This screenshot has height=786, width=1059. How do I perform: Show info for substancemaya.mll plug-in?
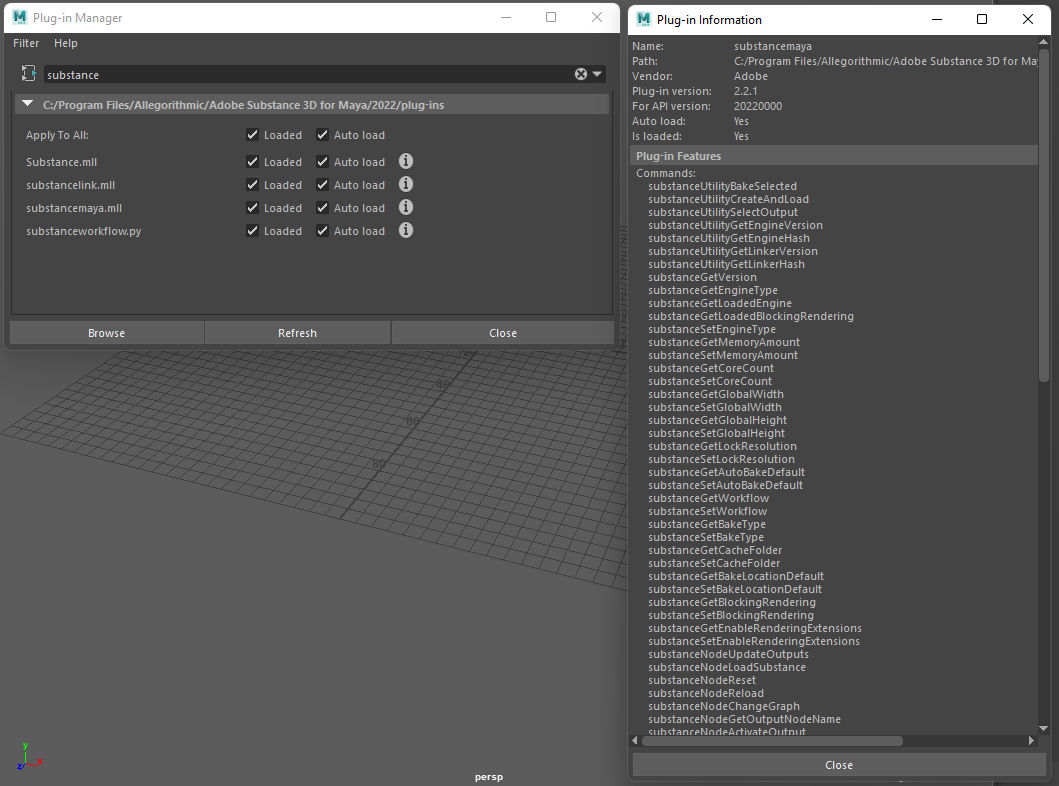tap(405, 207)
